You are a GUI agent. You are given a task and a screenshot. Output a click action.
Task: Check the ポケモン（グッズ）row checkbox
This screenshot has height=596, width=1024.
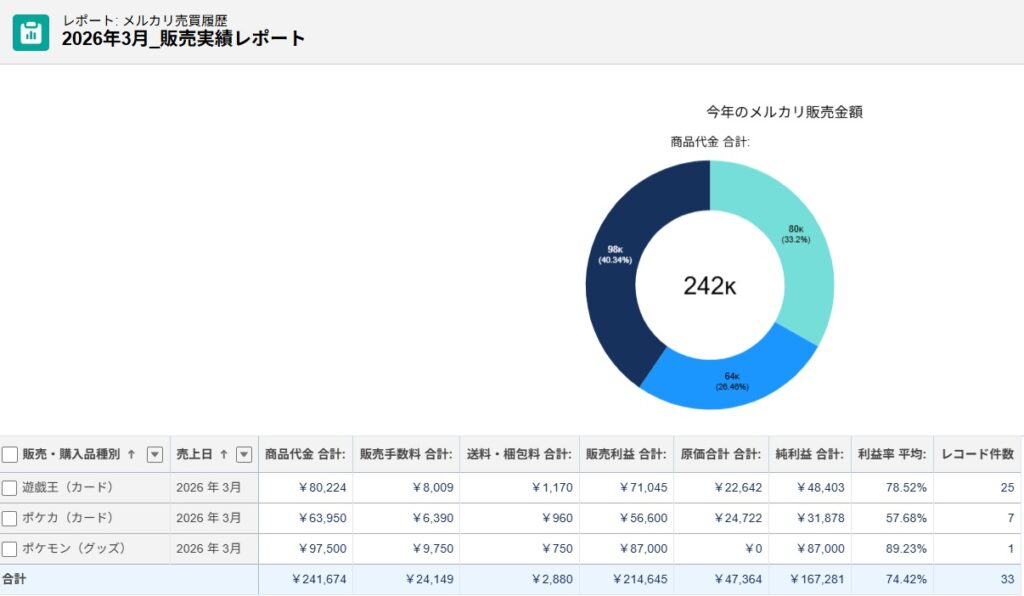tap(12, 548)
